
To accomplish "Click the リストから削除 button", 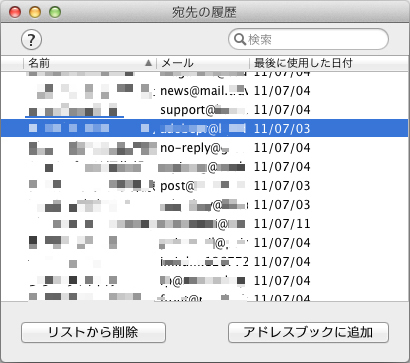I will click(93, 332).
